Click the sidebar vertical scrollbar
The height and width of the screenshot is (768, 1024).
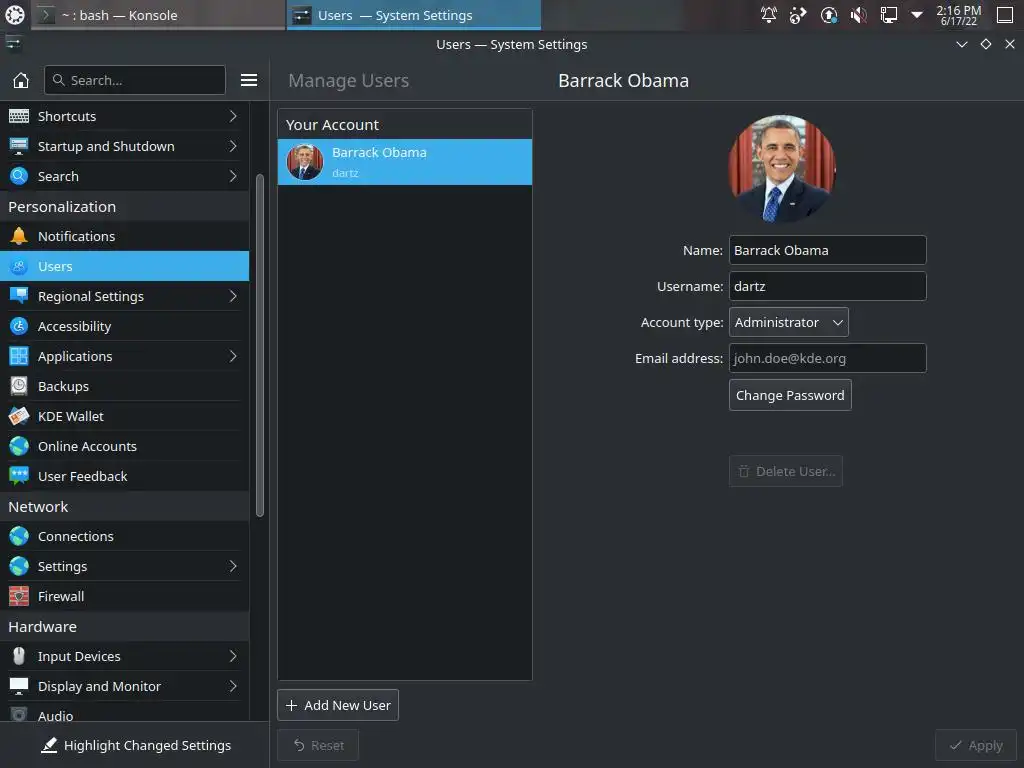point(260,345)
